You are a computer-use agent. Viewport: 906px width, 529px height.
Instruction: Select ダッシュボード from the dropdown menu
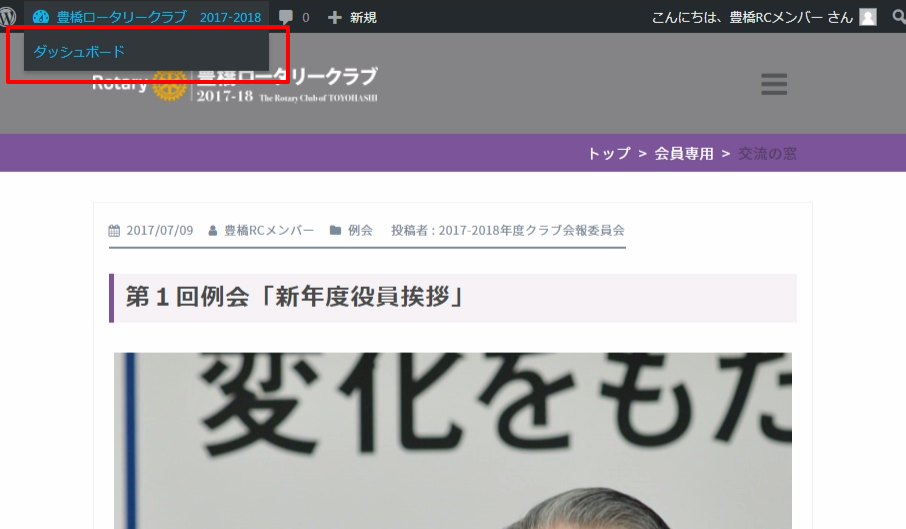coord(80,51)
